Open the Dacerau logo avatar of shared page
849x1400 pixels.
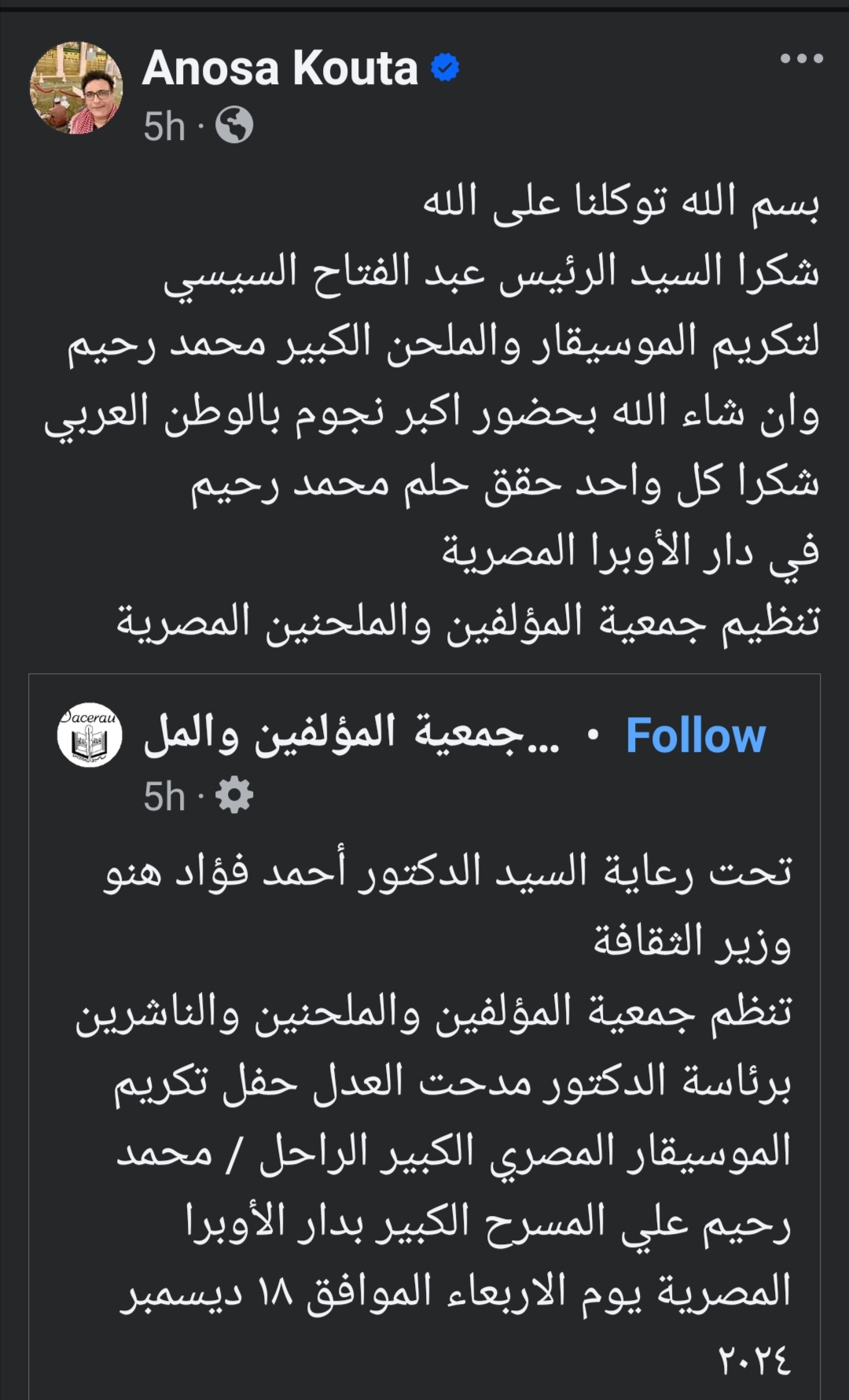point(90,735)
